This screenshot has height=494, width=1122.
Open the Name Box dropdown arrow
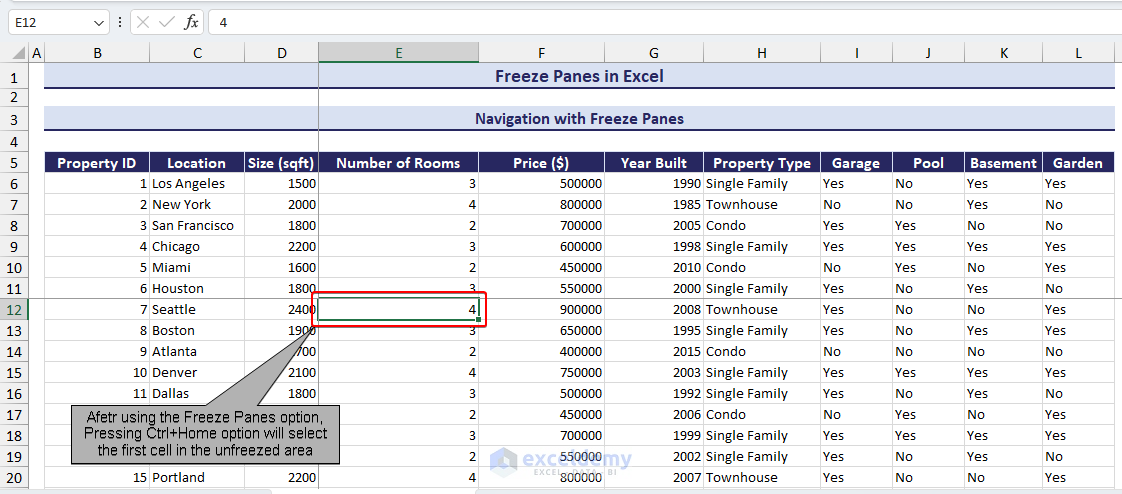(98, 22)
